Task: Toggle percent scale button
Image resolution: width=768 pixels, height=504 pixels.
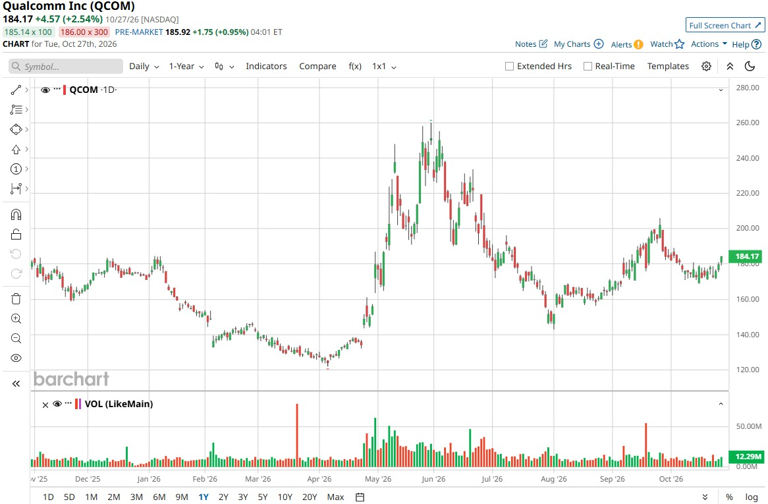Action: click(729, 497)
